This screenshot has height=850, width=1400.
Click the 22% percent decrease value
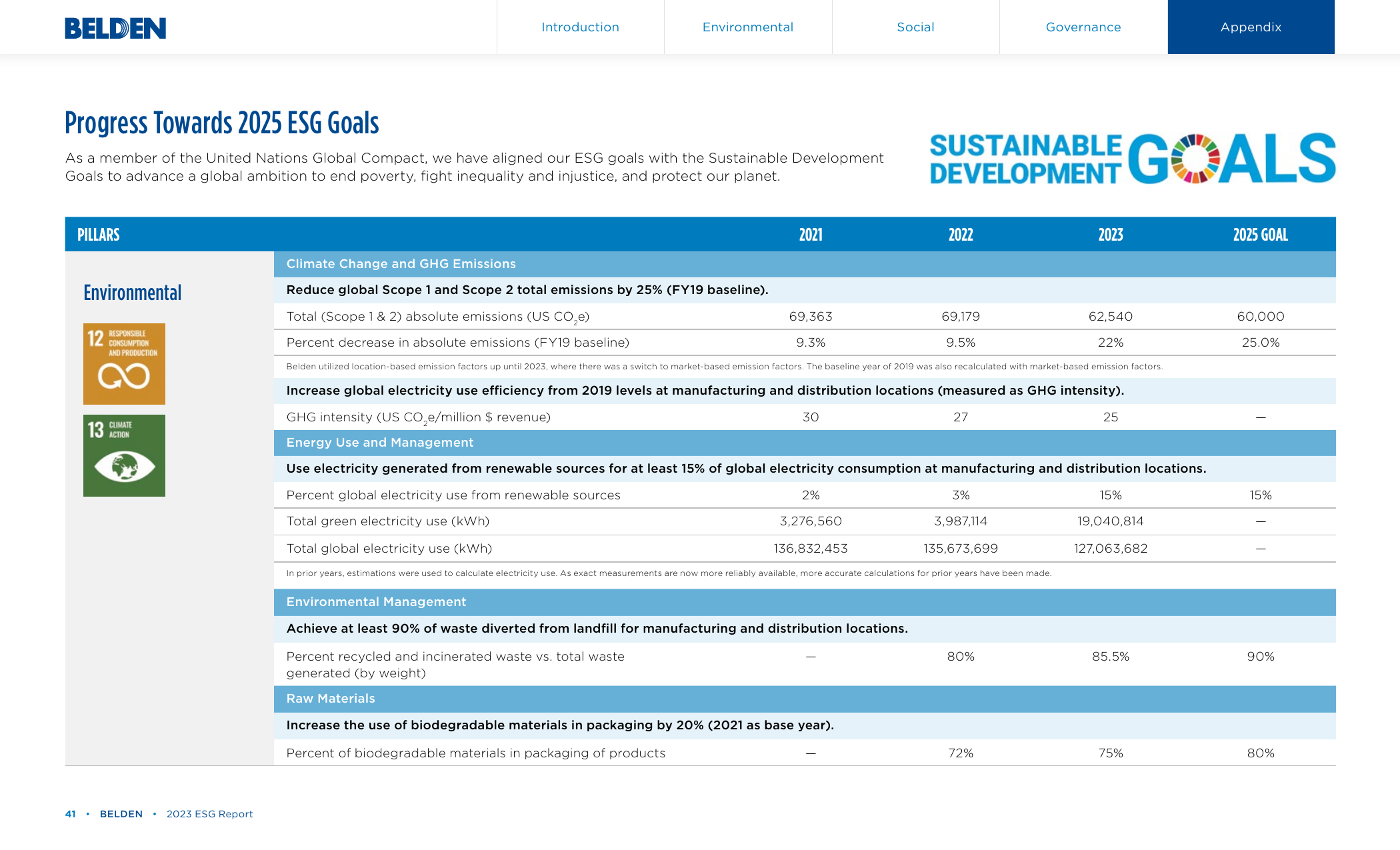tap(1111, 343)
